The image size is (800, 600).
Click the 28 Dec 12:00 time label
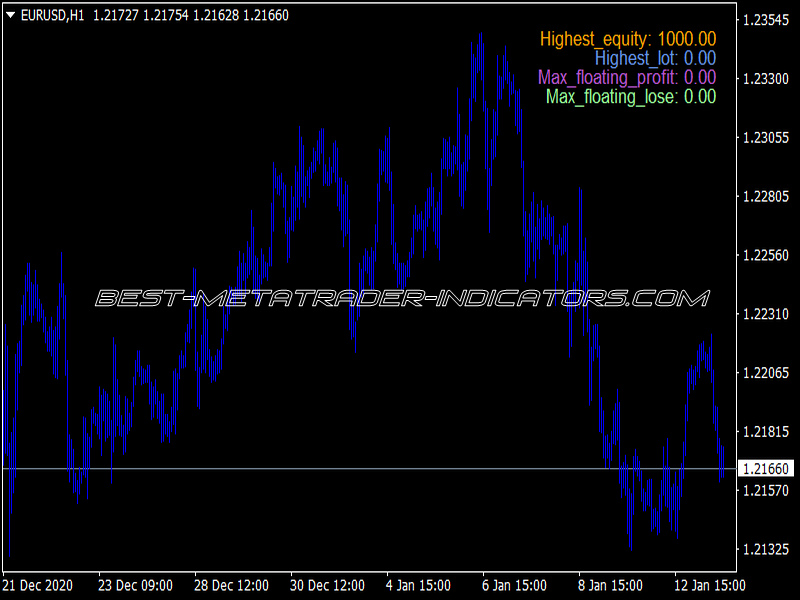point(231,585)
